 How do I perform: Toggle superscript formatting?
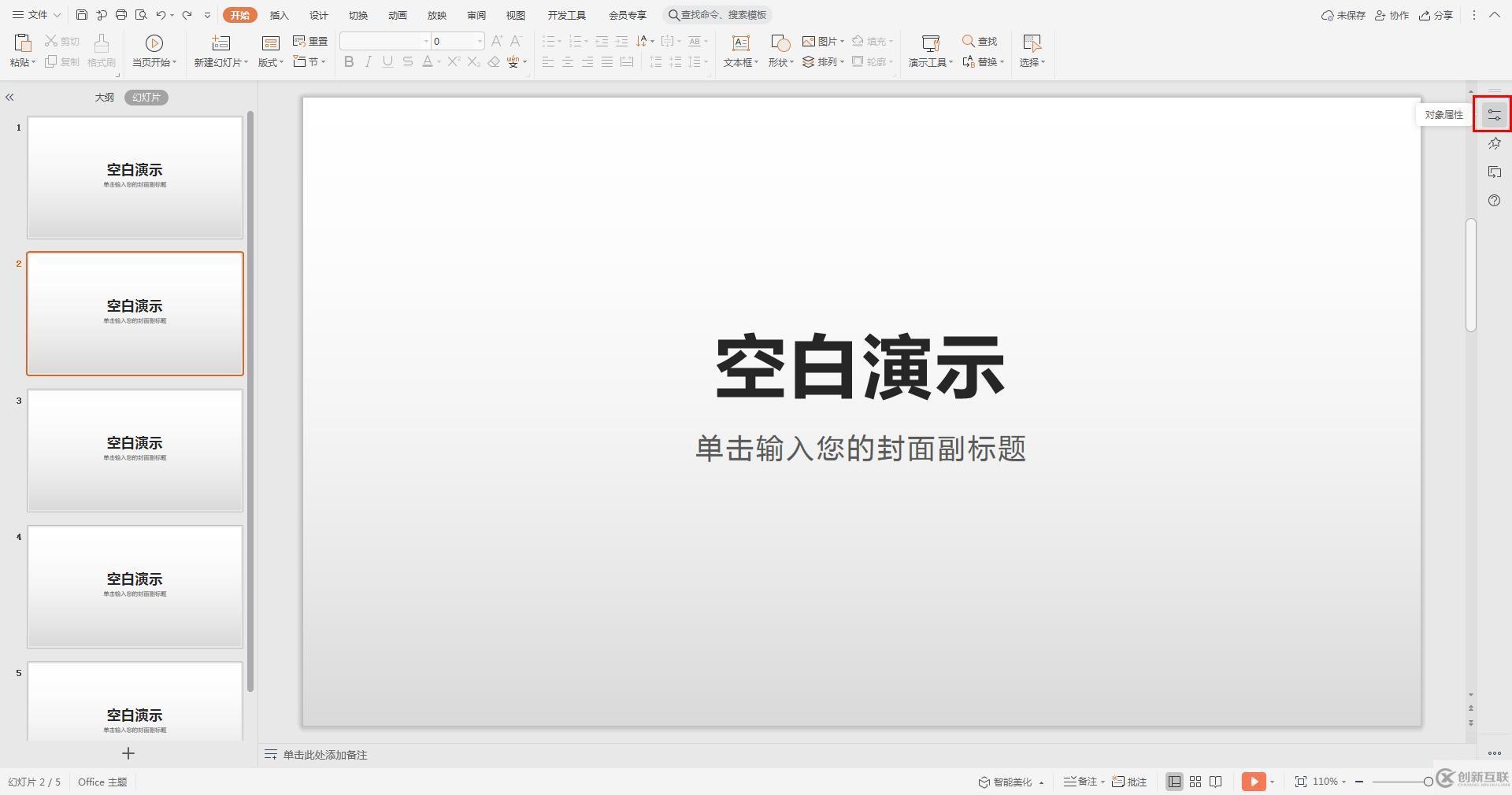coord(454,61)
